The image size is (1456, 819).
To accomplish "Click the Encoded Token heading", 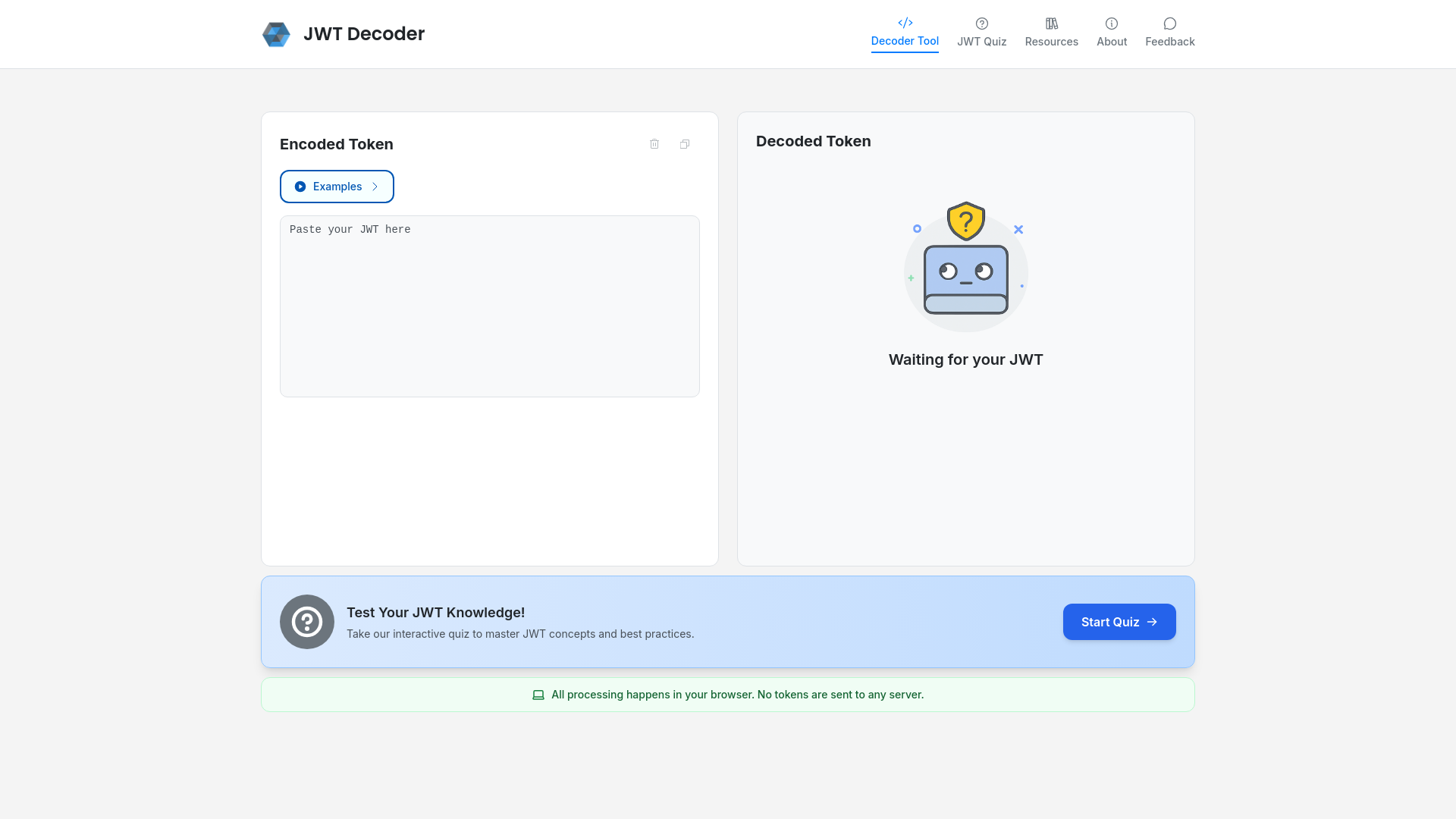I will [337, 144].
